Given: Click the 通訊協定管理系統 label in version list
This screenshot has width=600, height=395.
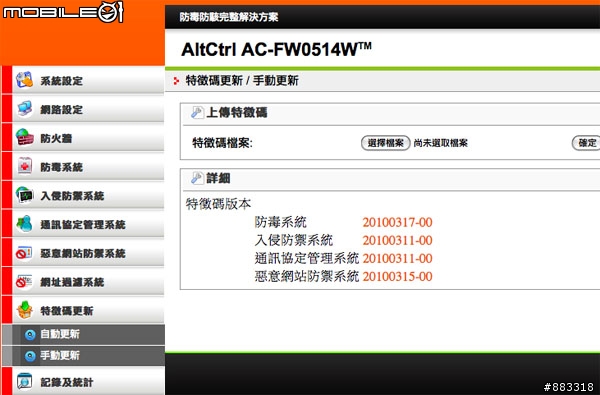Looking at the screenshot, I should 307,258.
